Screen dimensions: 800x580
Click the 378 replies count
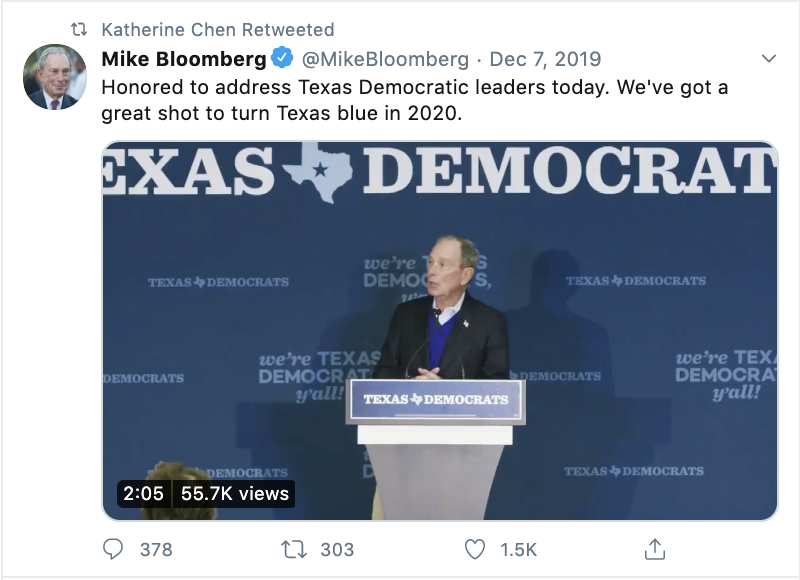coord(156,549)
